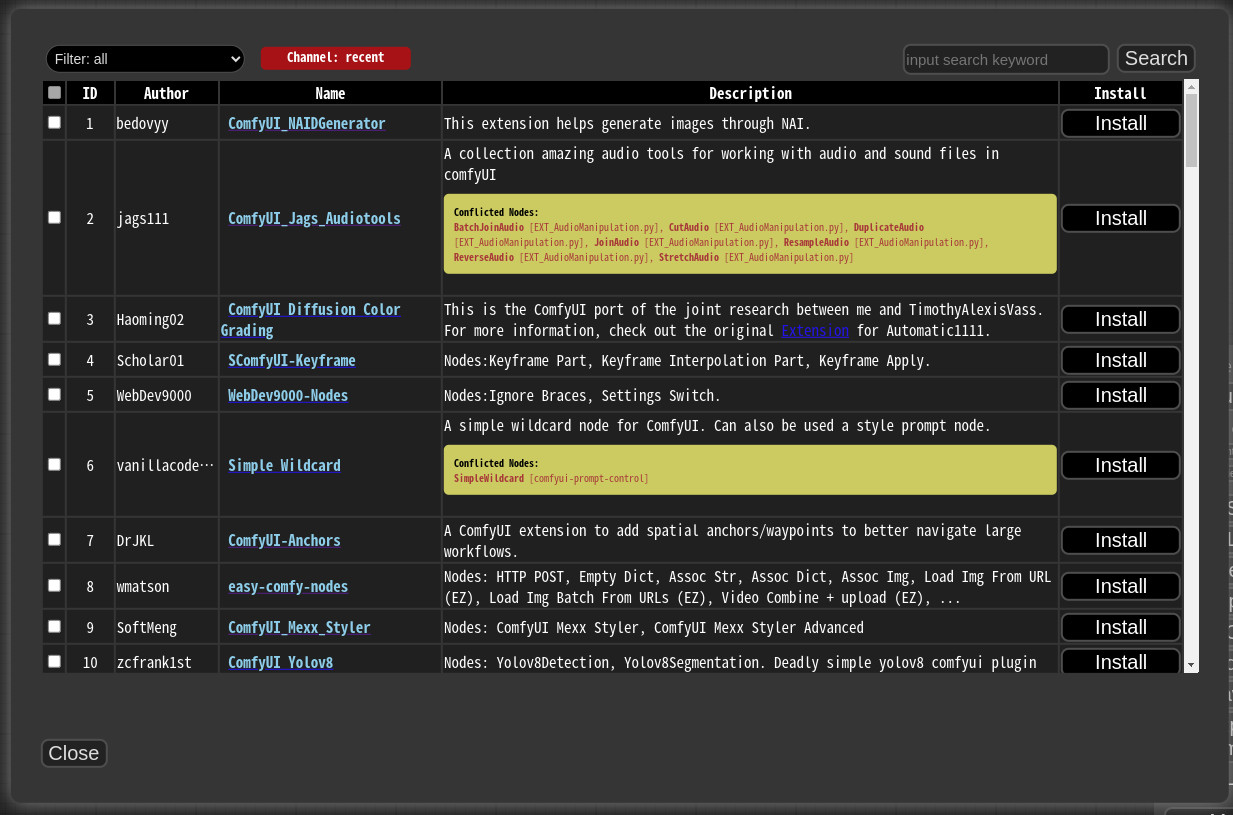Click the Search button
1233x815 pixels.
pyautogui.click(x=1155, y=58)
